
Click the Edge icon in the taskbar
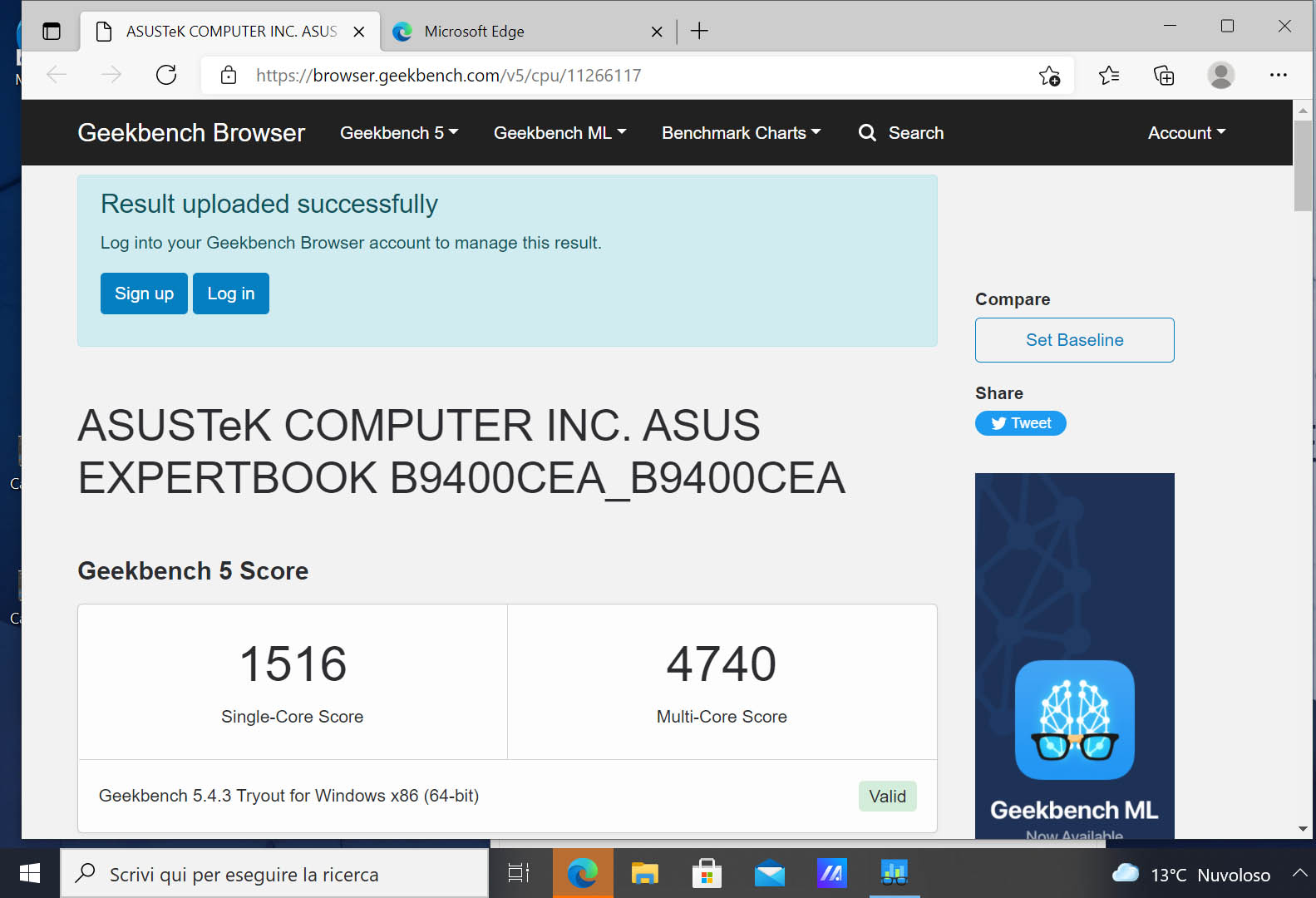583,873
